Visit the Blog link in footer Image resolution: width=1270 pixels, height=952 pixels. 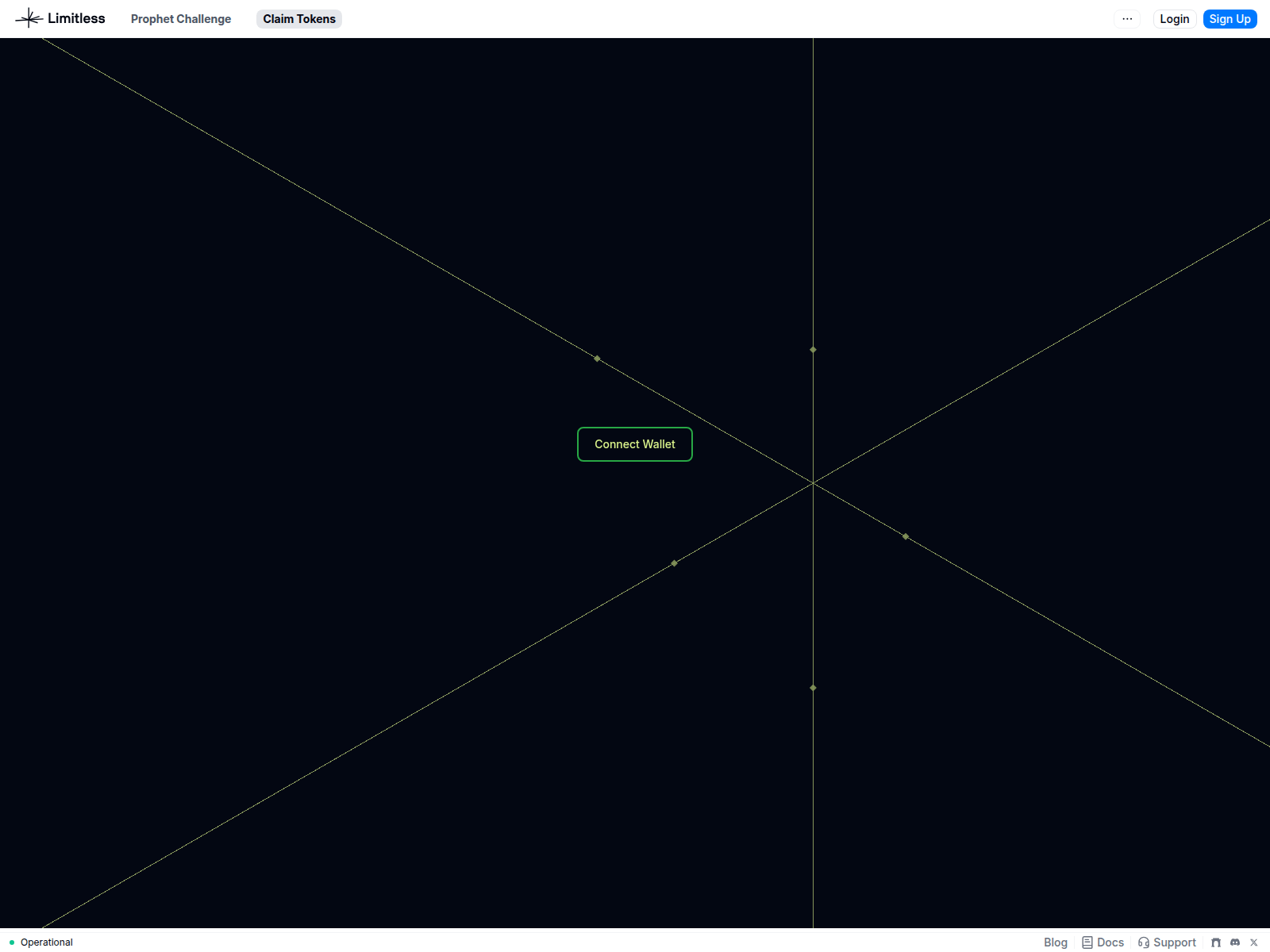tap(1055, 942)
